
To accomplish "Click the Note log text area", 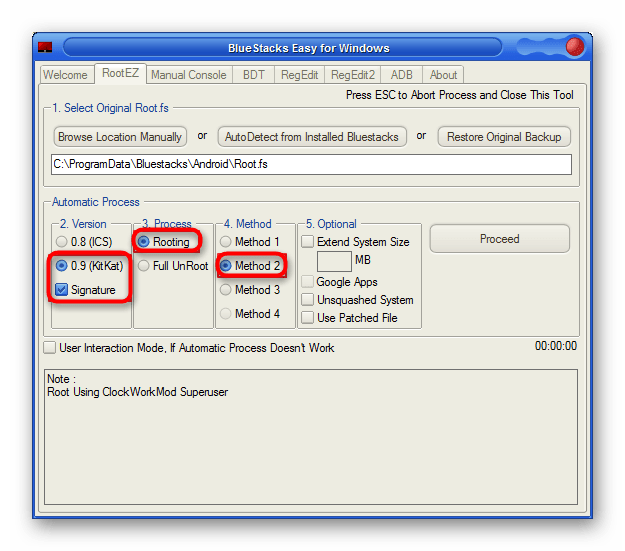I will point(311,437).
